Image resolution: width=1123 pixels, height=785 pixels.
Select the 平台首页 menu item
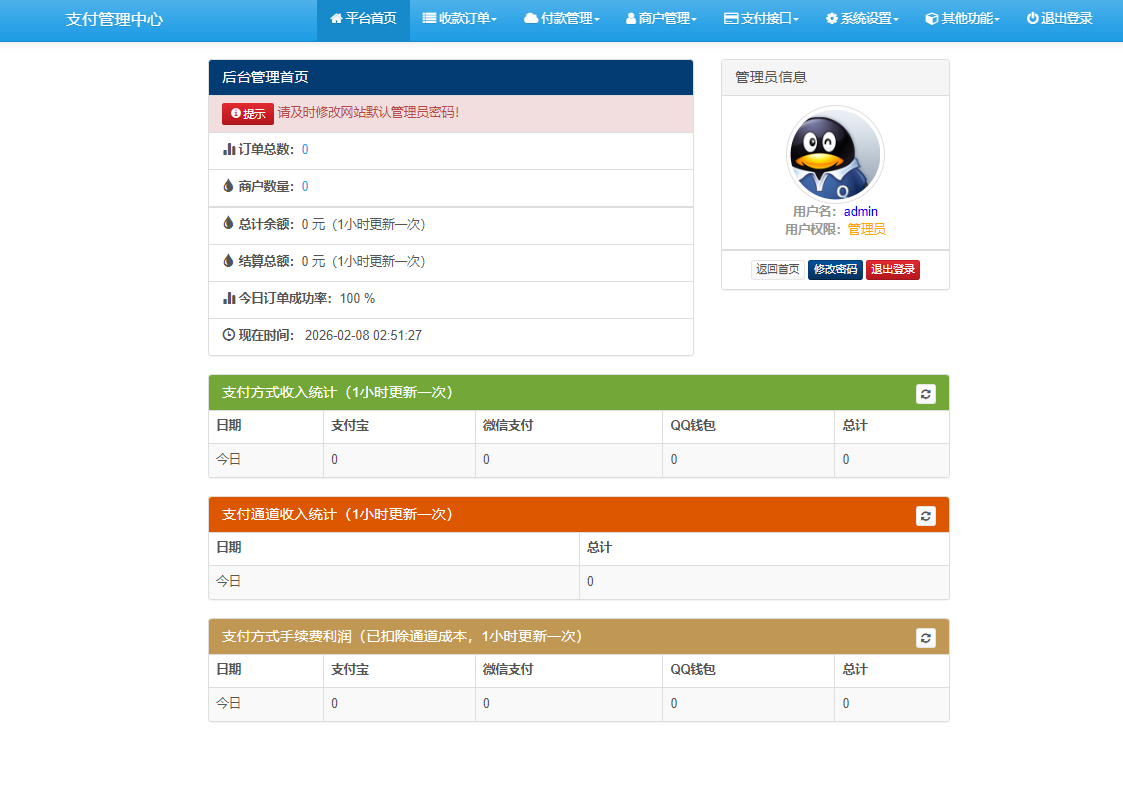pos(363,19)
